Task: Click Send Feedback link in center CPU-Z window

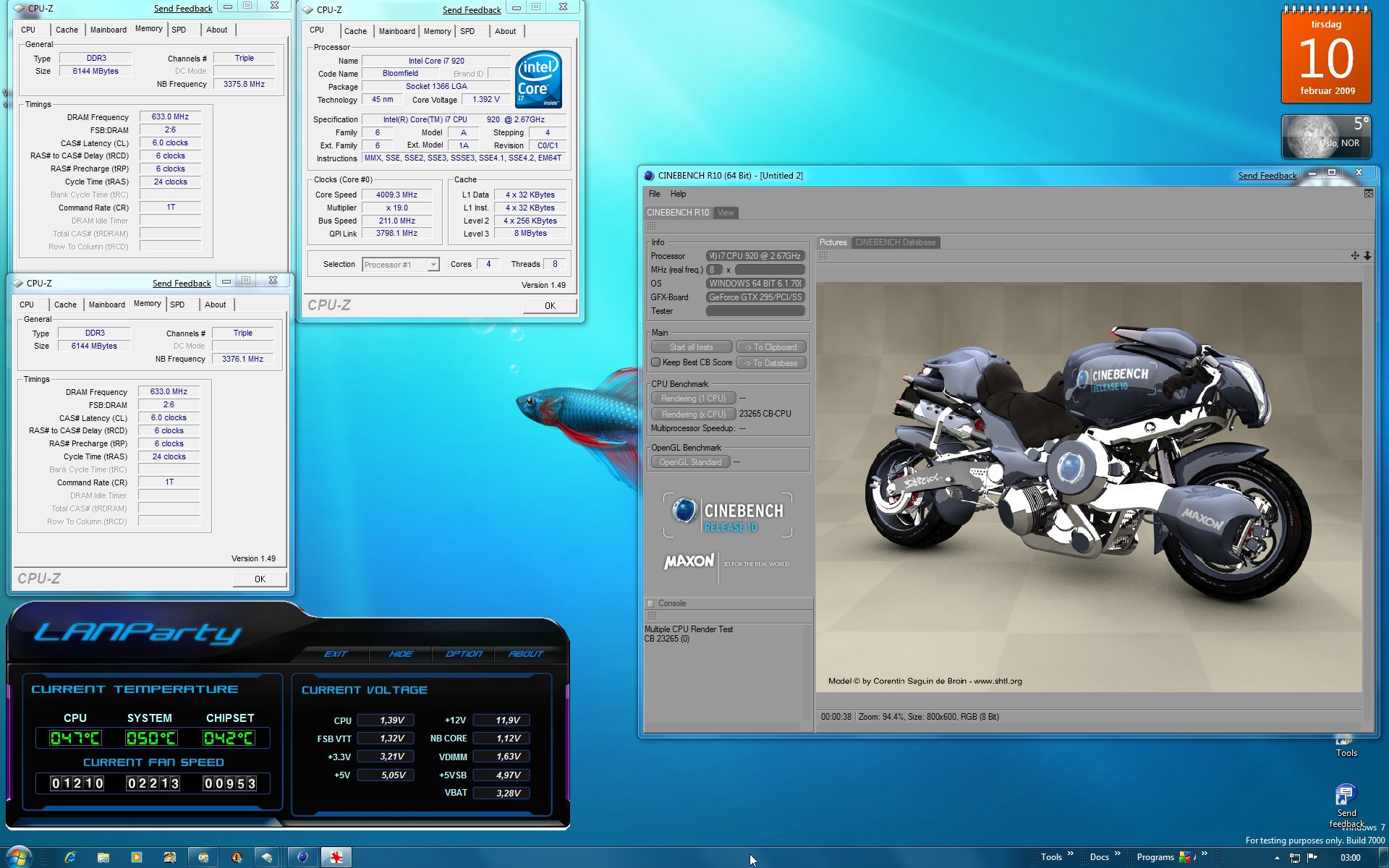Action: click(x=472, y=10)
